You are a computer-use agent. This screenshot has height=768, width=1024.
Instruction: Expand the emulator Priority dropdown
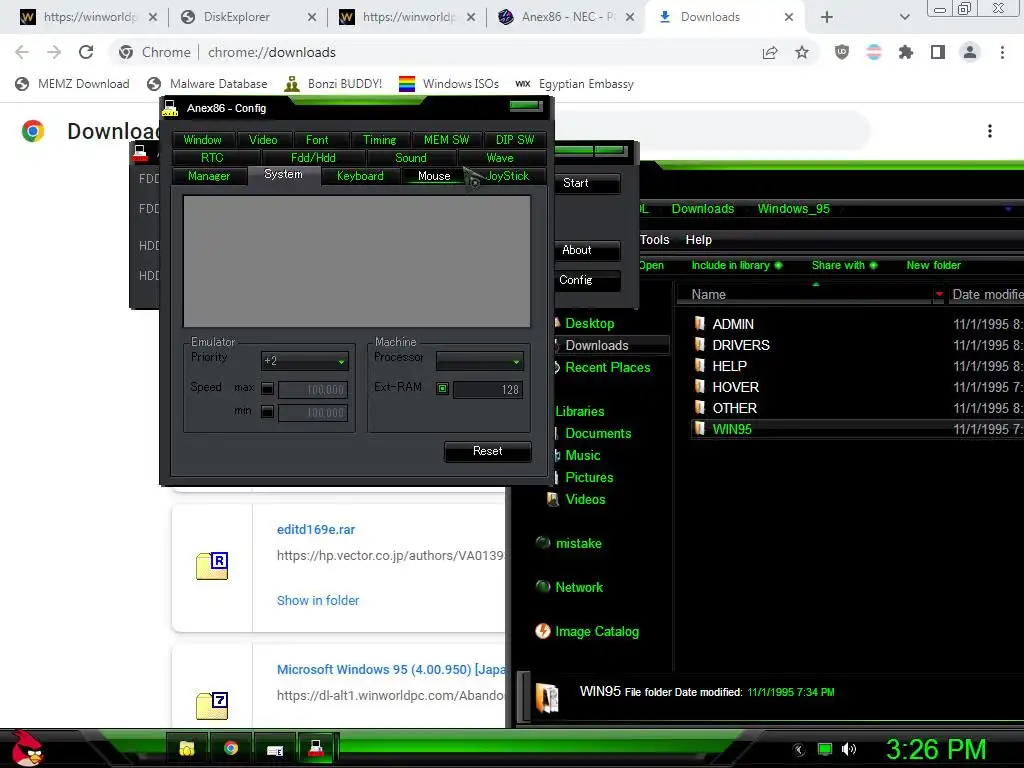coord(305,361)
